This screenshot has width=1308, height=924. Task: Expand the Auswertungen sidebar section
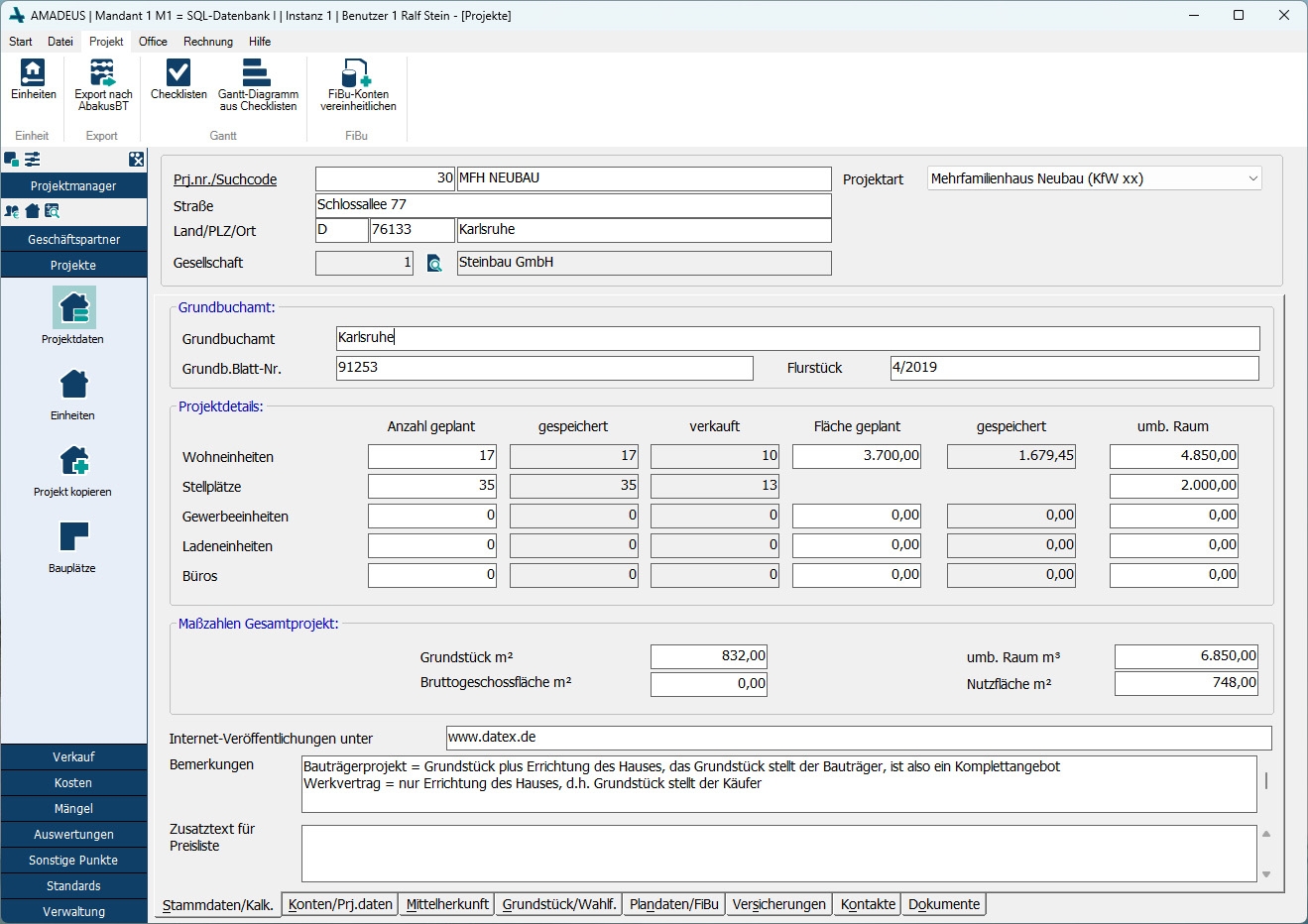74,834
